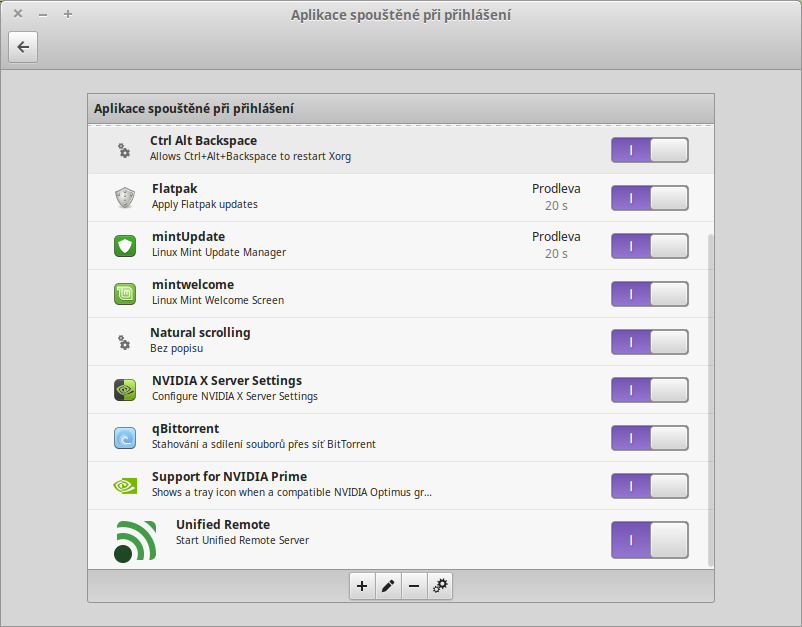Click 'Linux Mint Welcome Screen' description
Screen dimensions: 802x627
(x=218, y=300)
